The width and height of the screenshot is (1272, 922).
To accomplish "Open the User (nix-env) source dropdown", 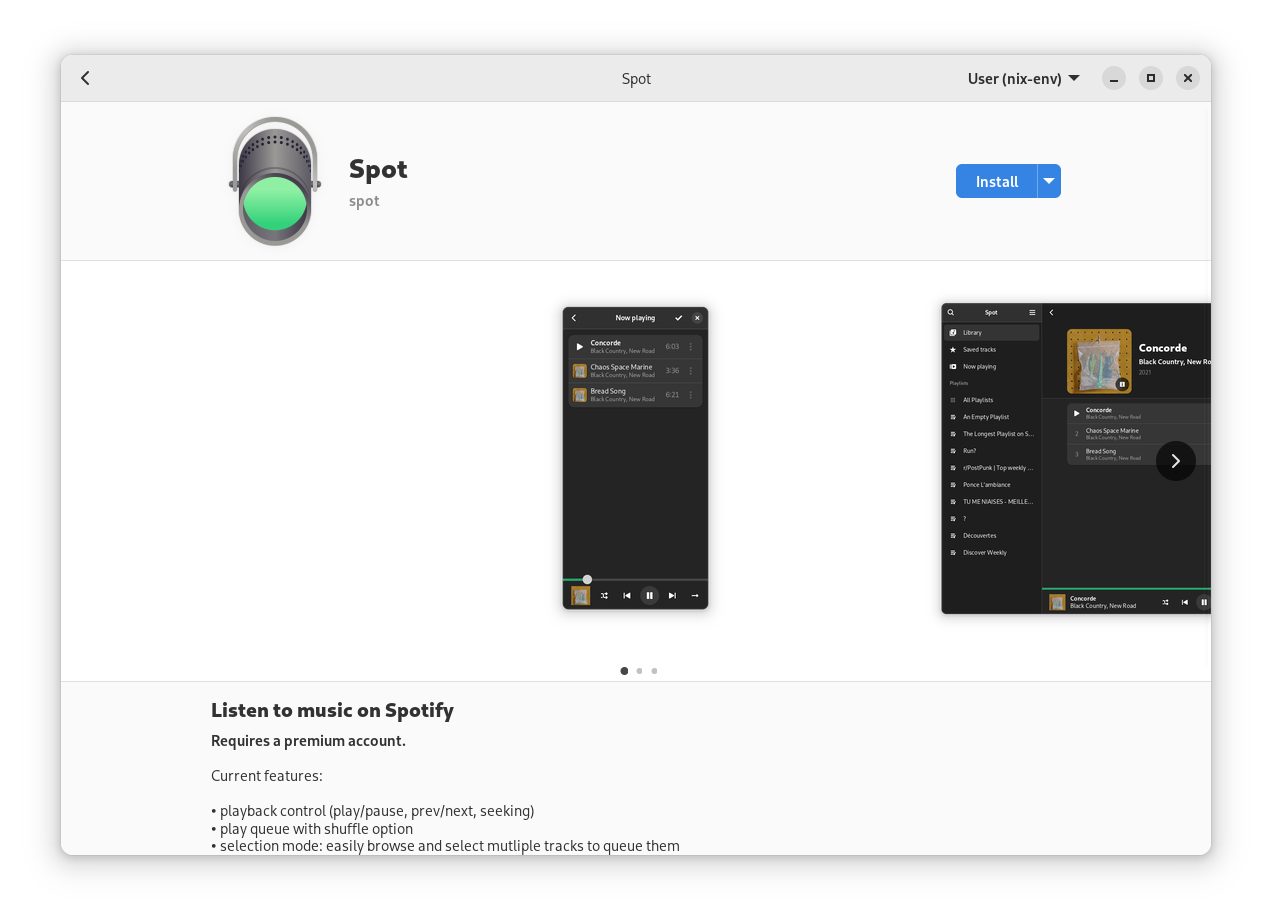I will pyautogui.click(x=1023, y=78).
